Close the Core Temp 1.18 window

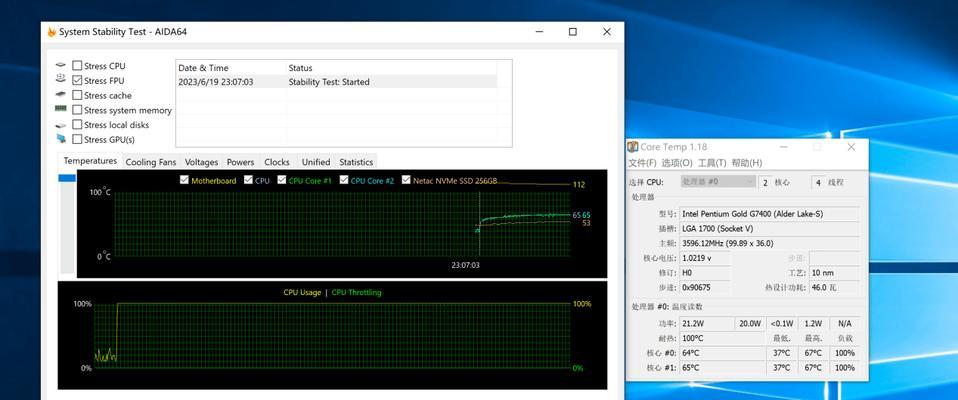851,147
